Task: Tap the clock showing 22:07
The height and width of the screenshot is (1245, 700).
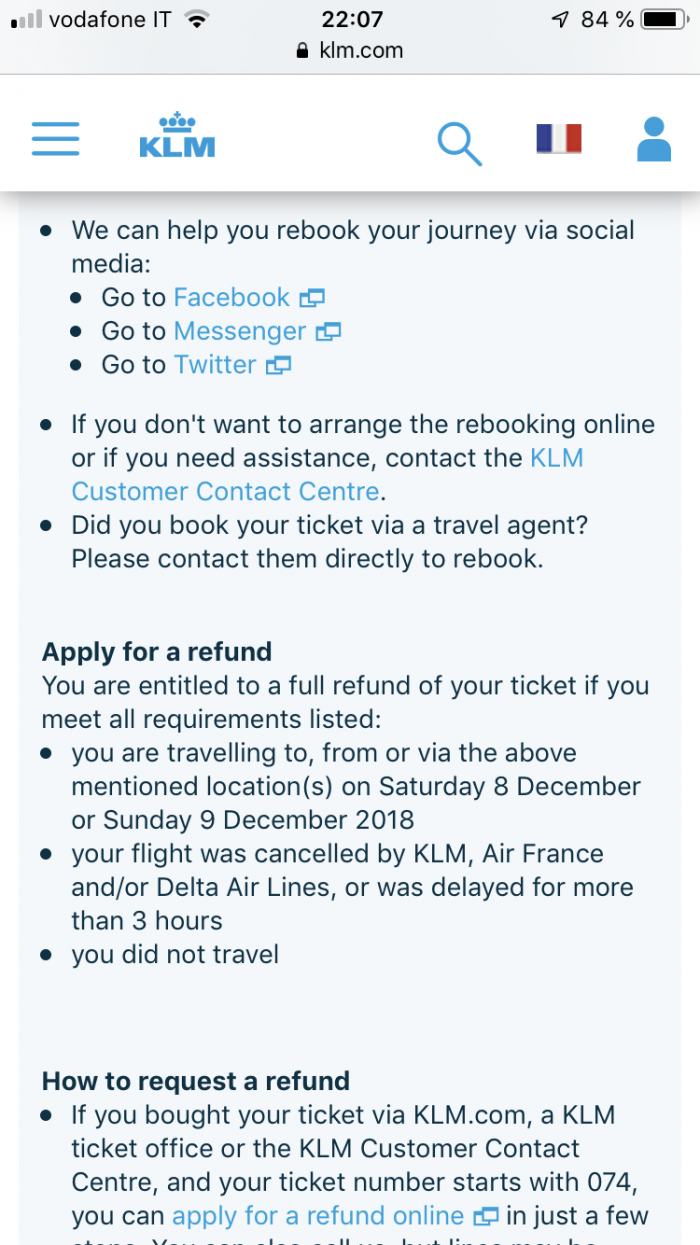Action: click(x=350, y=19)
